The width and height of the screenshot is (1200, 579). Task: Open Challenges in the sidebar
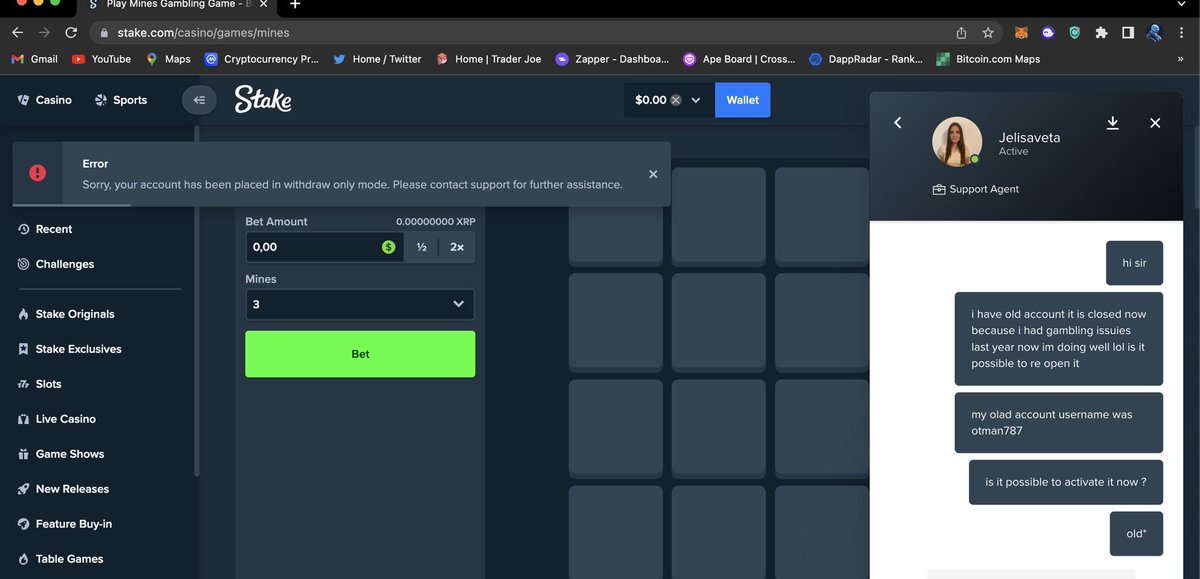coord(56,264)
